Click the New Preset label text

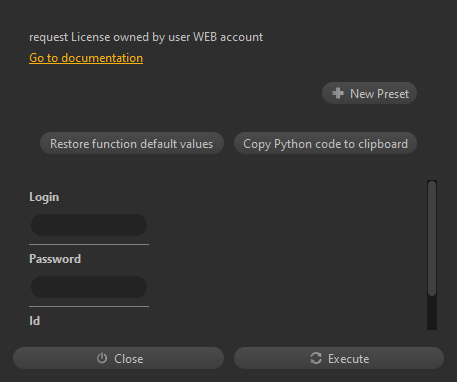coord(379,94)
